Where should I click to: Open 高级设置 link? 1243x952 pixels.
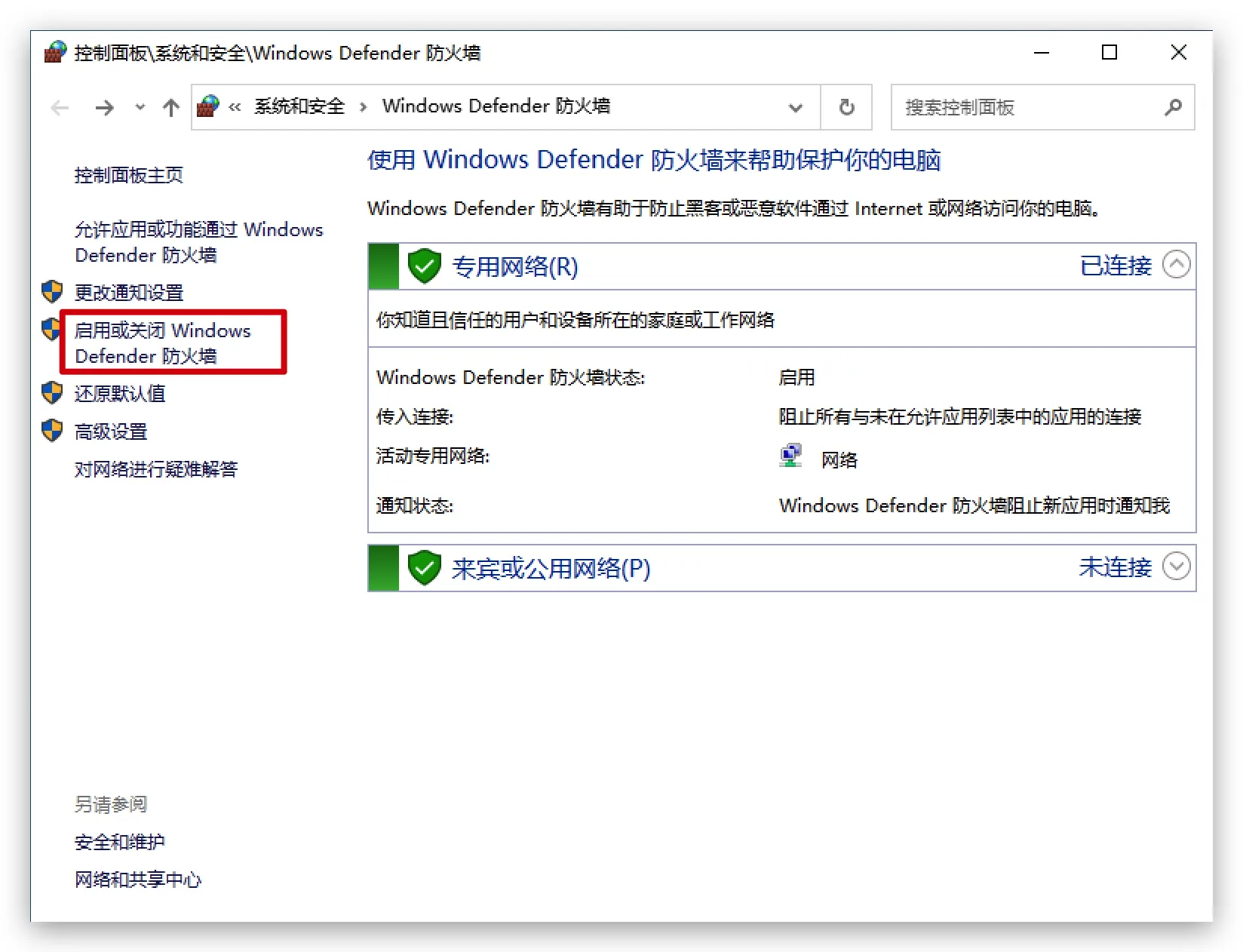click(111, 431)
